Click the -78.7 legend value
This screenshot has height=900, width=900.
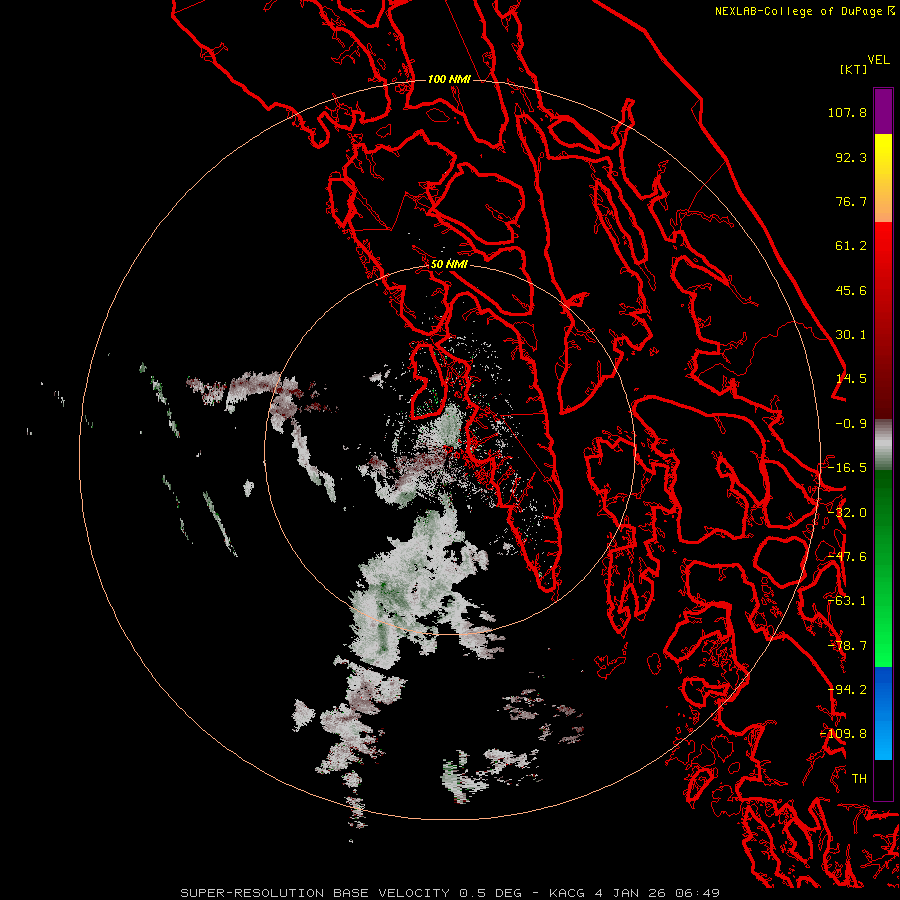pyautogui.click(x=847, y=646)
